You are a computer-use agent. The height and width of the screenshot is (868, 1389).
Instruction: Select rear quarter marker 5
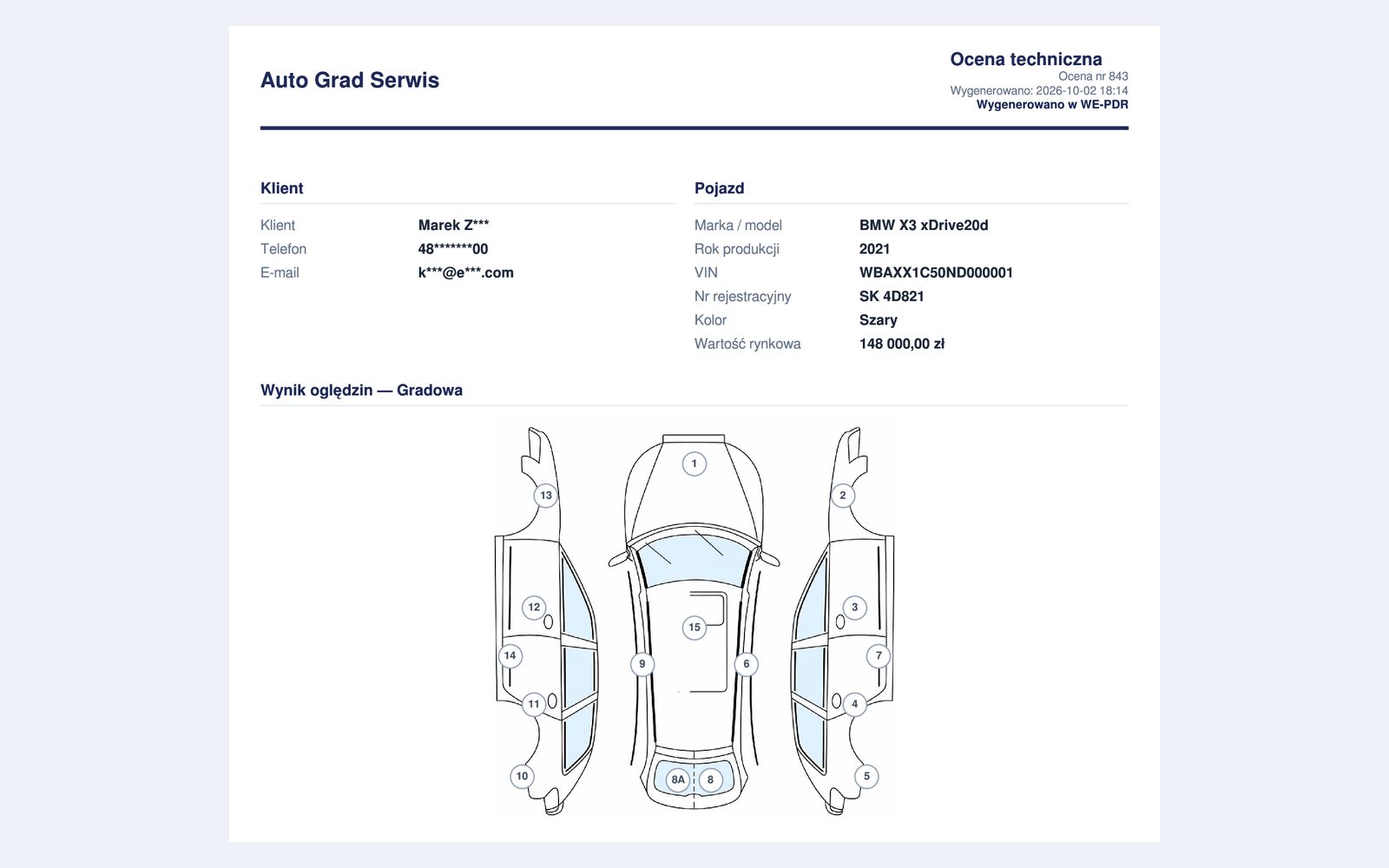(x=866, y=776)
